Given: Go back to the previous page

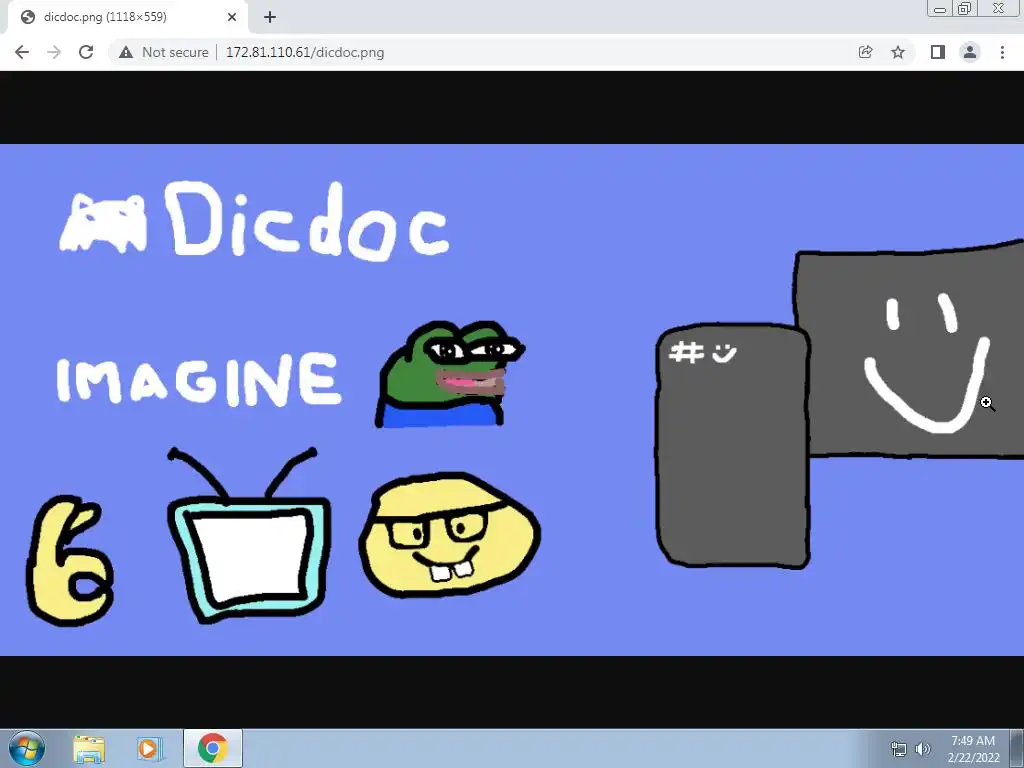Looking at the screenshot, I should (22, 52).
